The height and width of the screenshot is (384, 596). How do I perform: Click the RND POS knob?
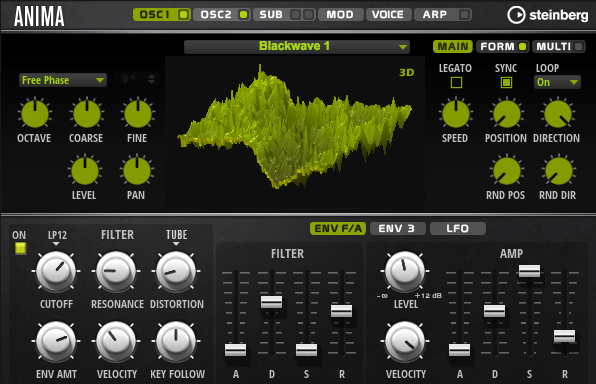coord(507,171)
